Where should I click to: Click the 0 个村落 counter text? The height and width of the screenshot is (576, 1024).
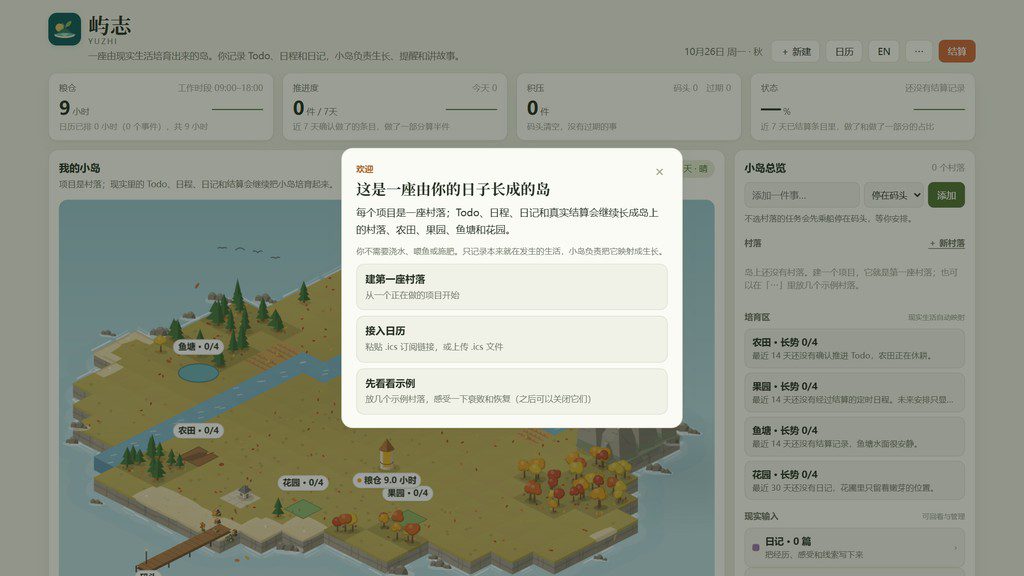tap(948, 168)
